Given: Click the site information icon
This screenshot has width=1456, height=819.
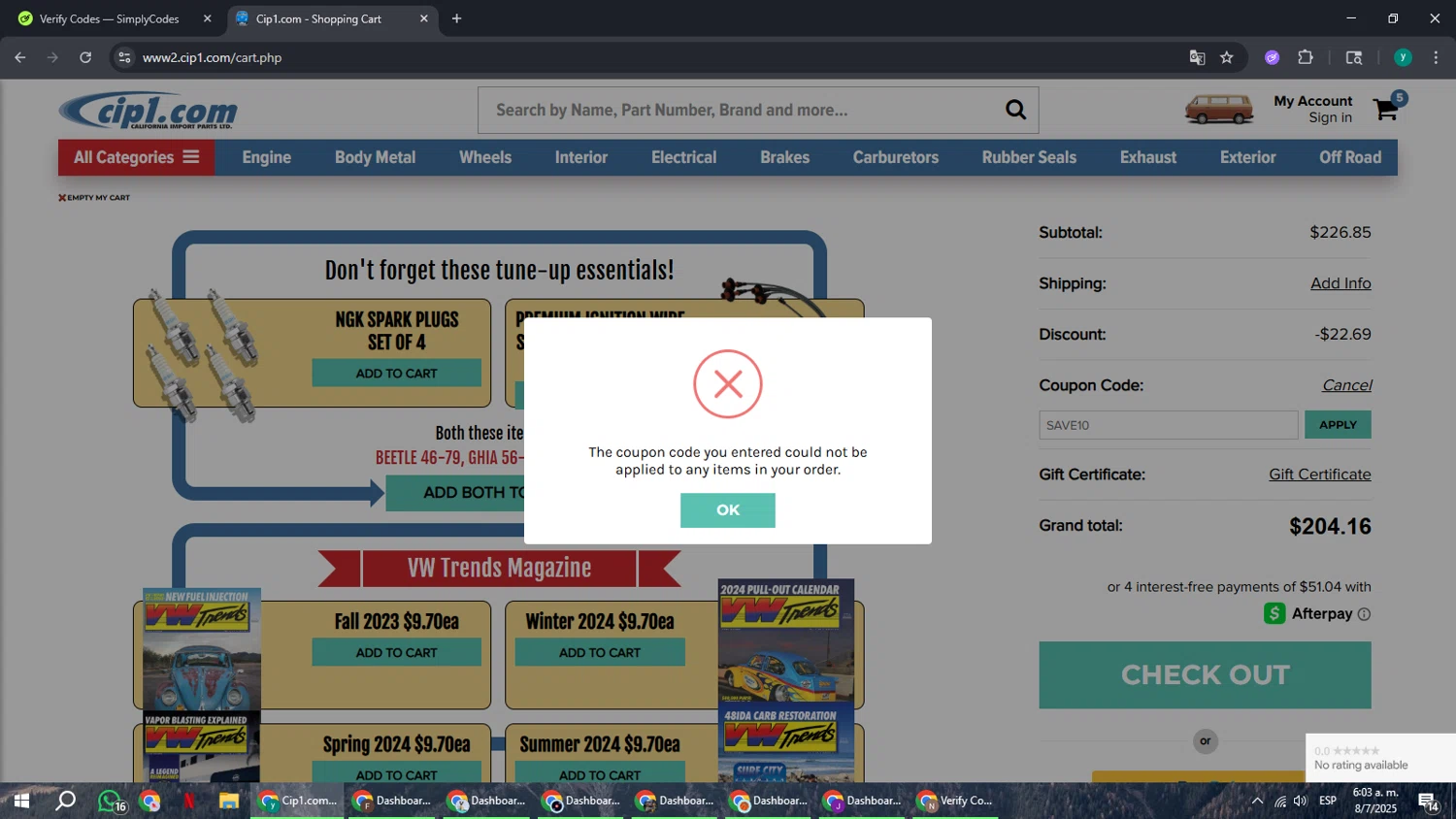Looking at the screenshot, I should [x=124, y=57].
